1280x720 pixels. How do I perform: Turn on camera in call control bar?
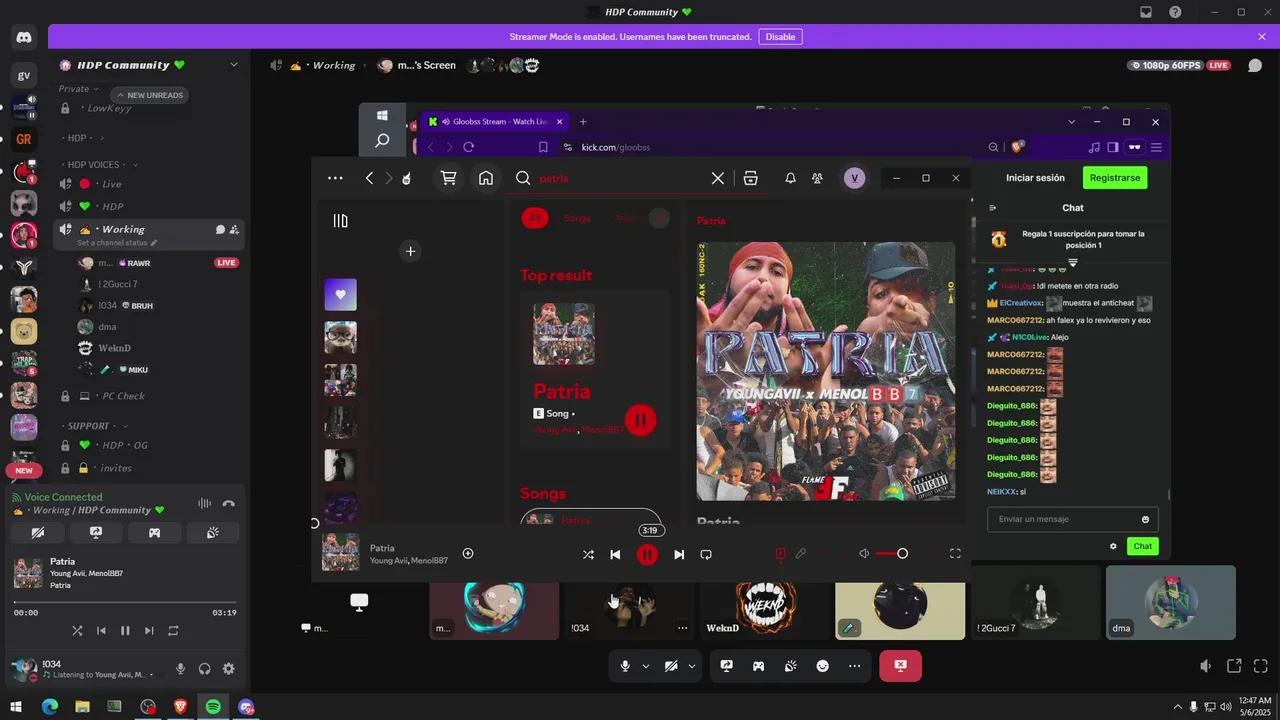click(671, 666)
